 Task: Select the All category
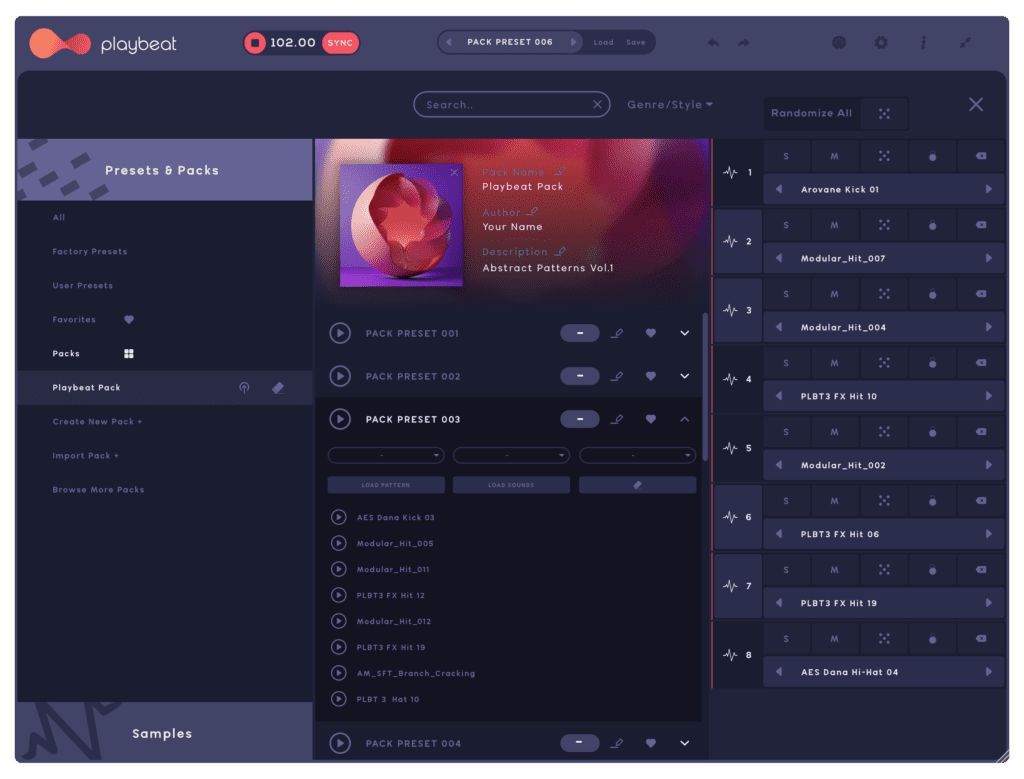click(59, 217)
